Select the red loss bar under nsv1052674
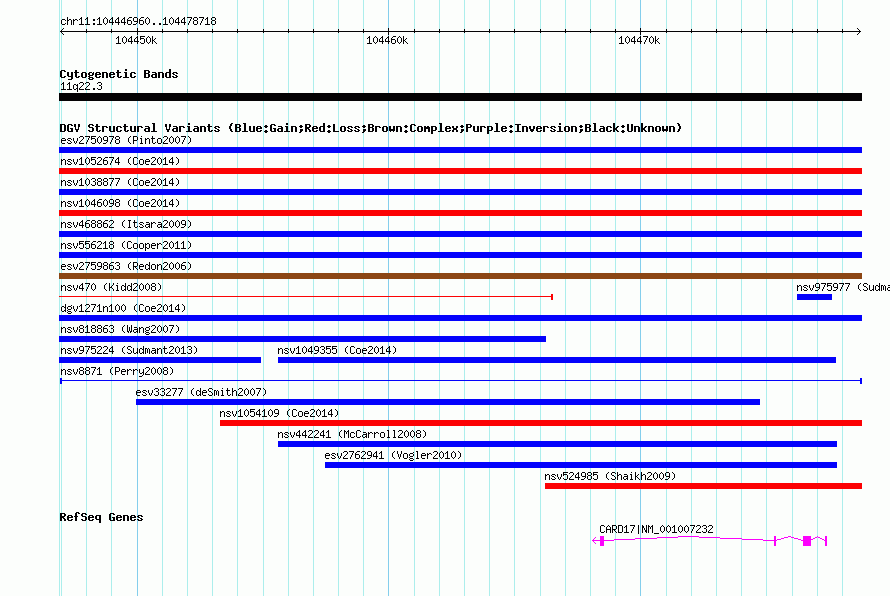This screenshot has height=596, width=890. 460,171
